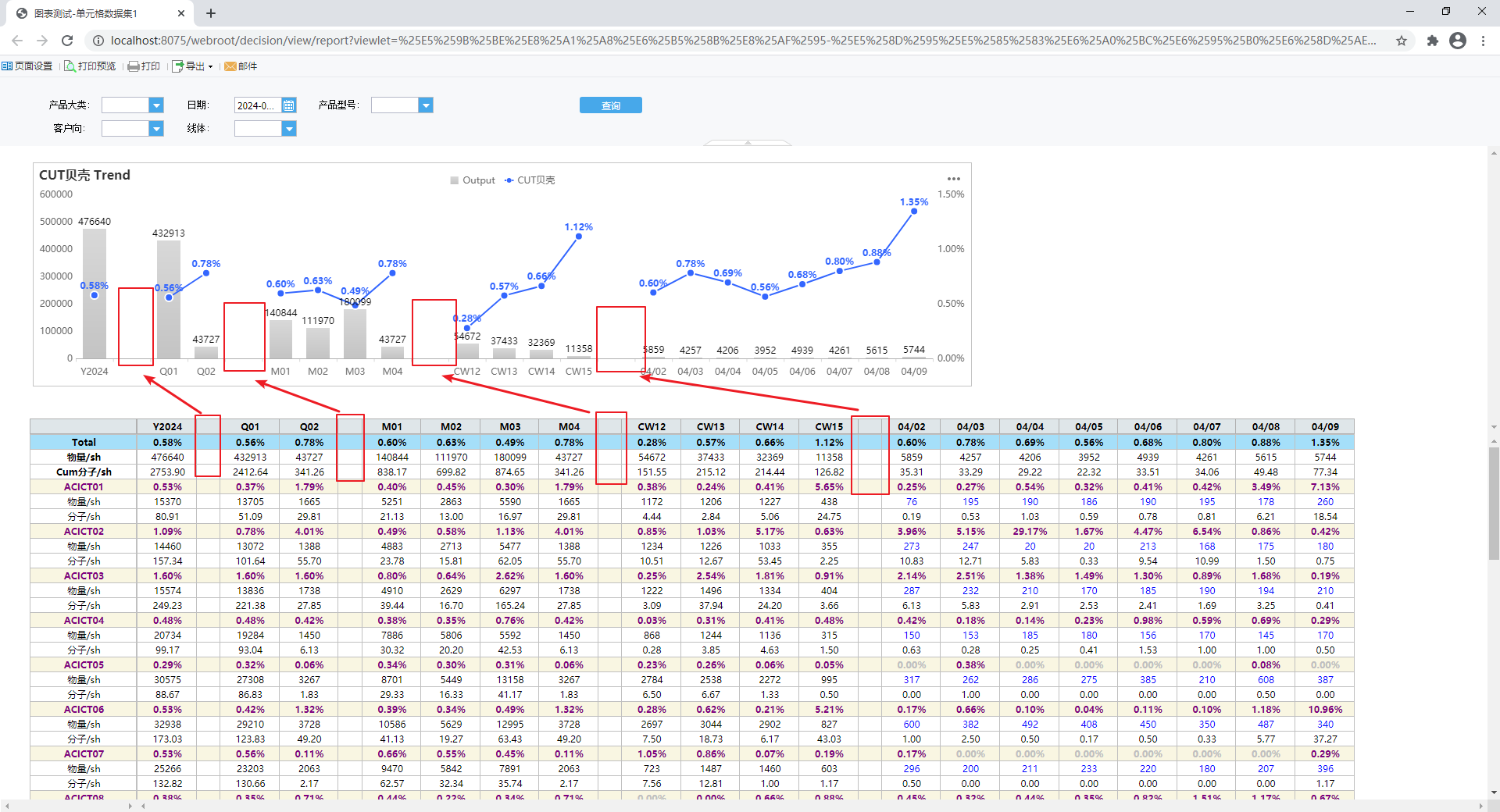Viewport: 1500px width, 812px height.
Task: Select the 图表测试-单元格数据集1 tab
Action: click(x=98, y=13)
